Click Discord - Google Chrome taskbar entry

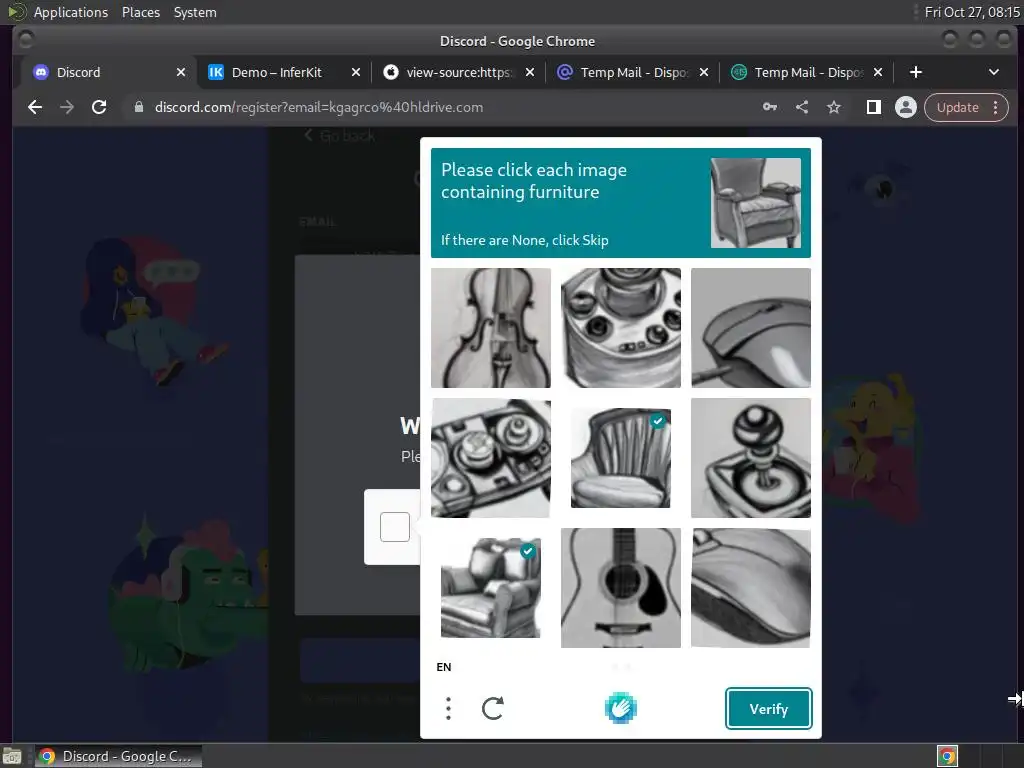(x=118, y=756)
